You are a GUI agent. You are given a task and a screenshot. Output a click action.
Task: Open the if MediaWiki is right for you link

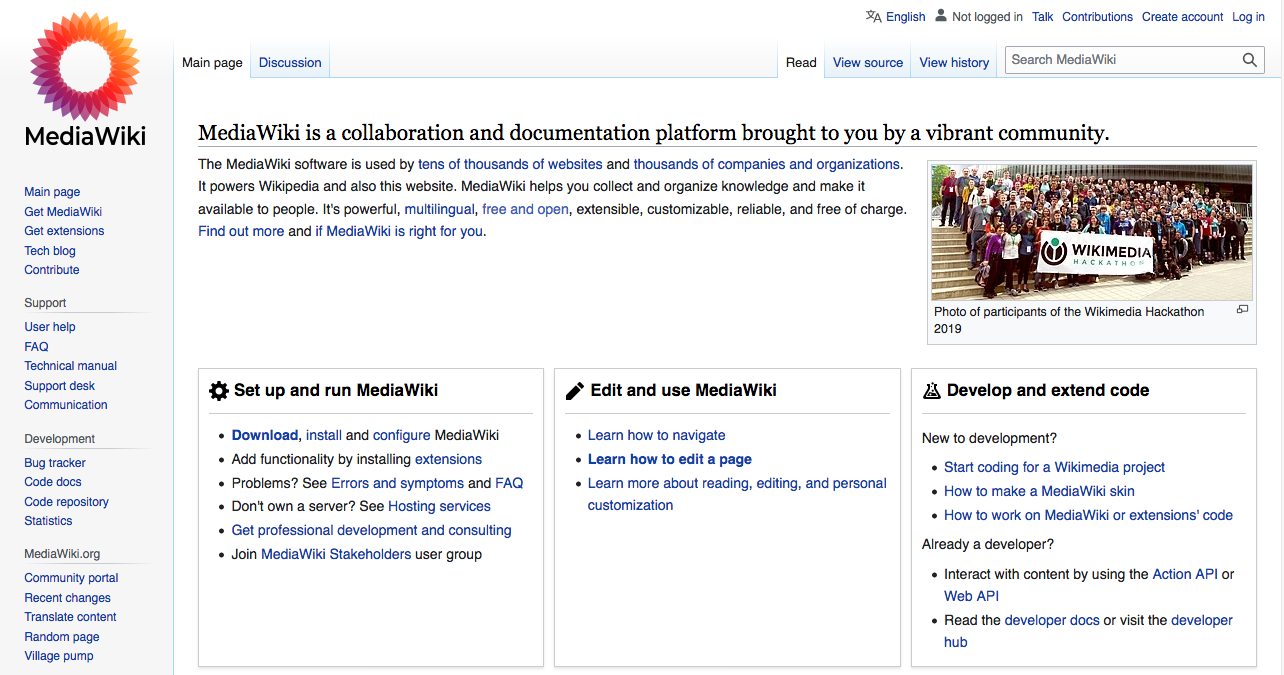[x=399, y=231]
